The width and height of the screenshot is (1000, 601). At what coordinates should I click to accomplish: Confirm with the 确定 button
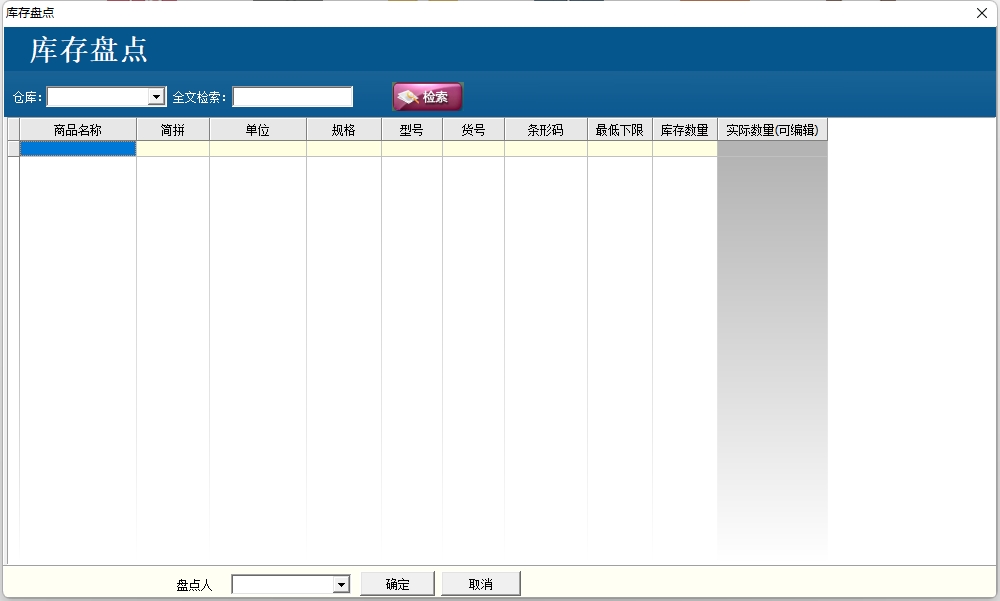click(x=397, y=584)
